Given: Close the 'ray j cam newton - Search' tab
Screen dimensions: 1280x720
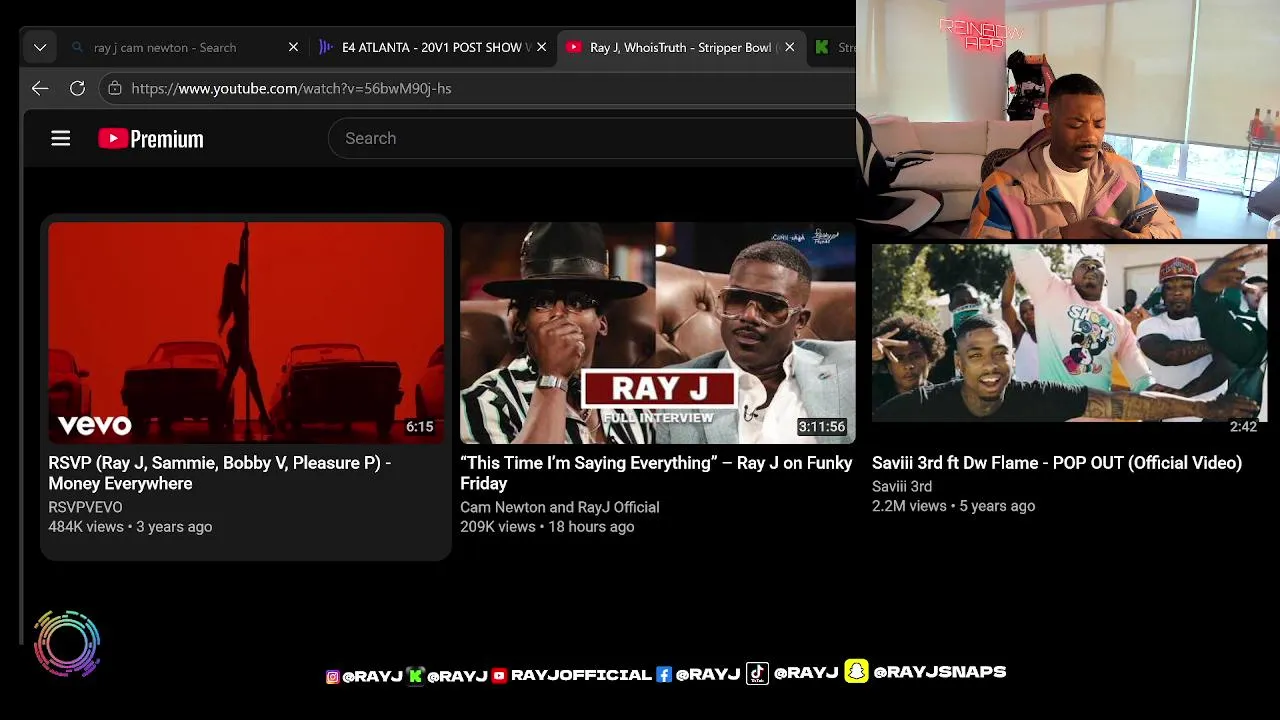Looking at the screenshot, I should tap(293, 47).
